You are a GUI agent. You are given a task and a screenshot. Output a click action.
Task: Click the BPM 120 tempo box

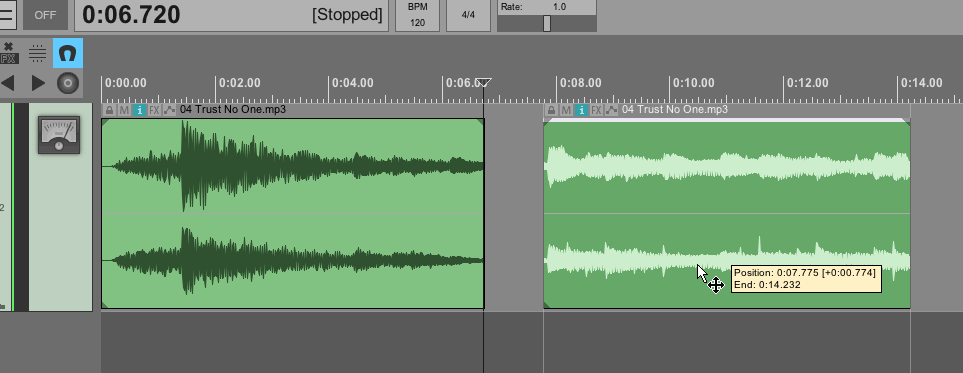click(417, 15)
